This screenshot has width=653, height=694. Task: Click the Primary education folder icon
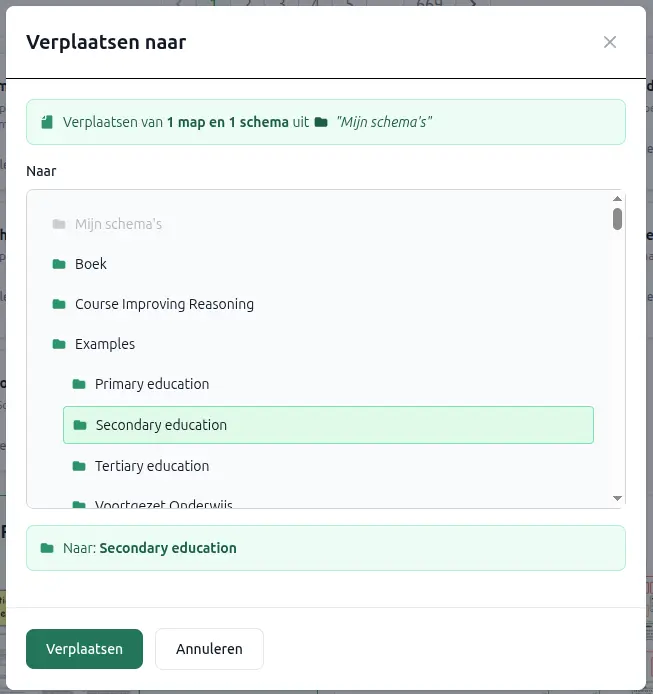[x=79, y=384]
